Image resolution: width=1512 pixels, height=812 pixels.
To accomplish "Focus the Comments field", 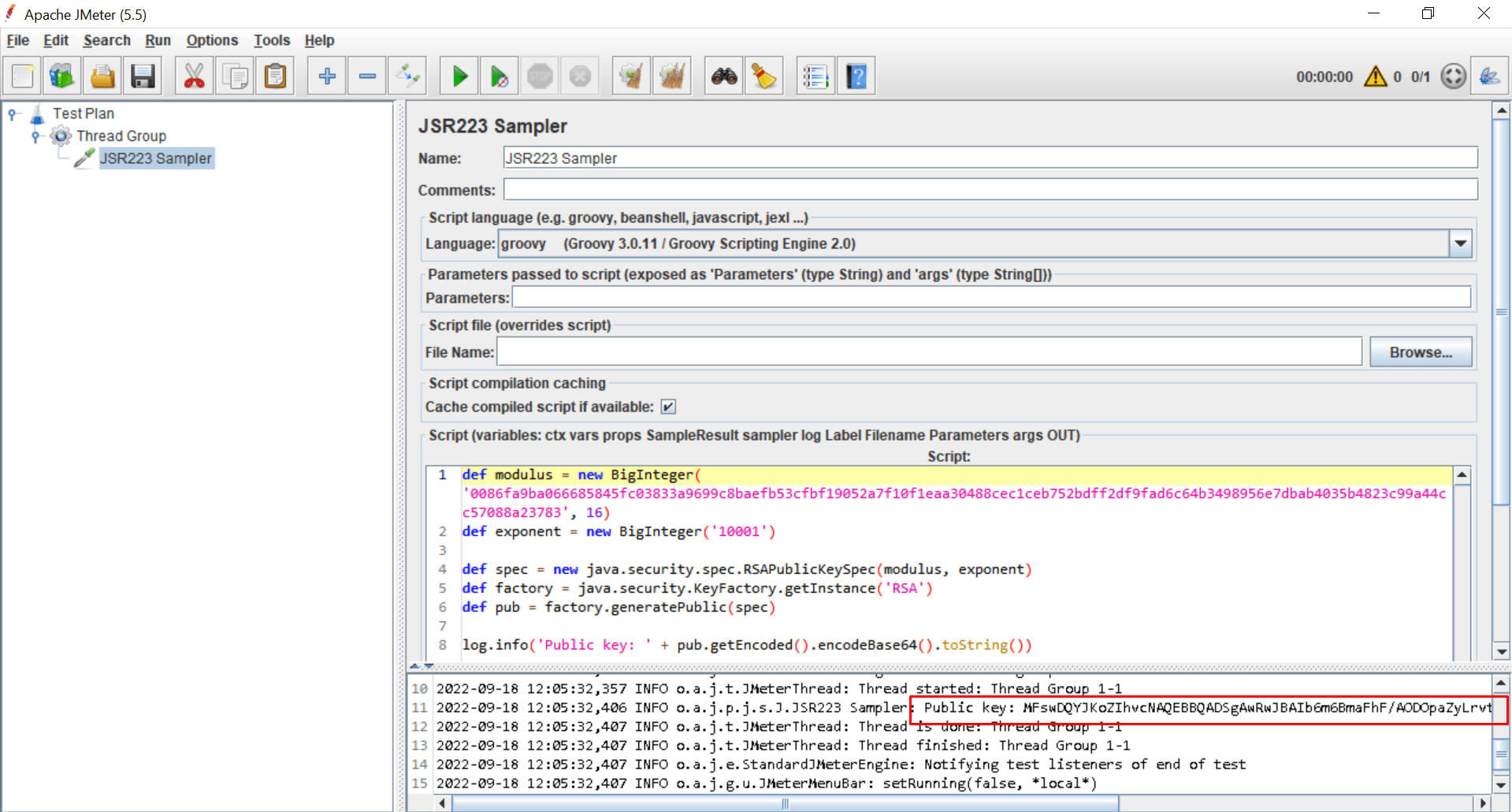I will [990, 189].
